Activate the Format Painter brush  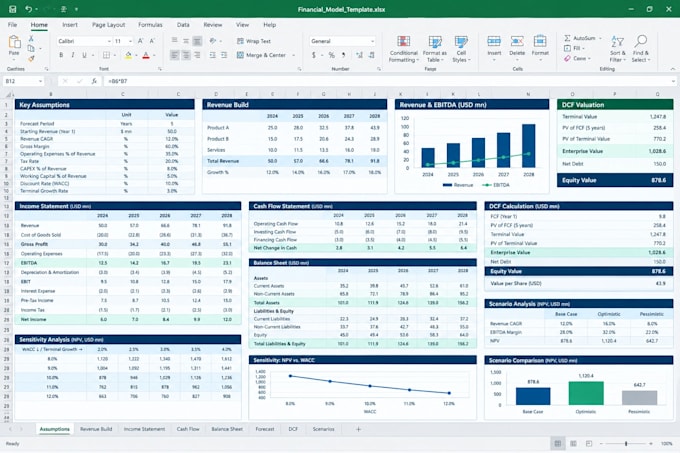31,58
